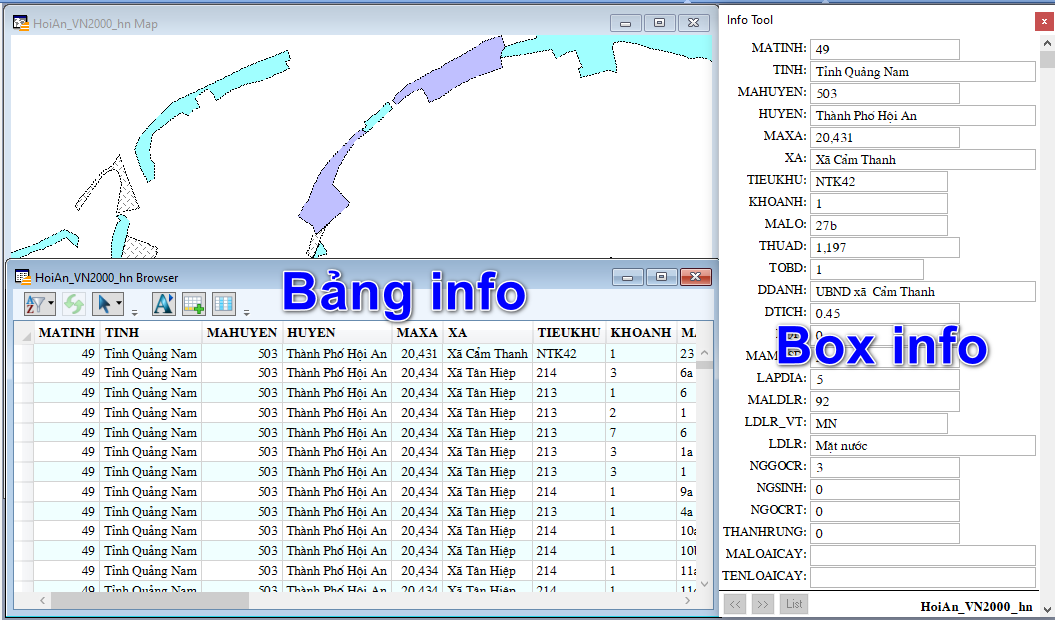Click the NGGOCR field with 3

click(885, 467)
